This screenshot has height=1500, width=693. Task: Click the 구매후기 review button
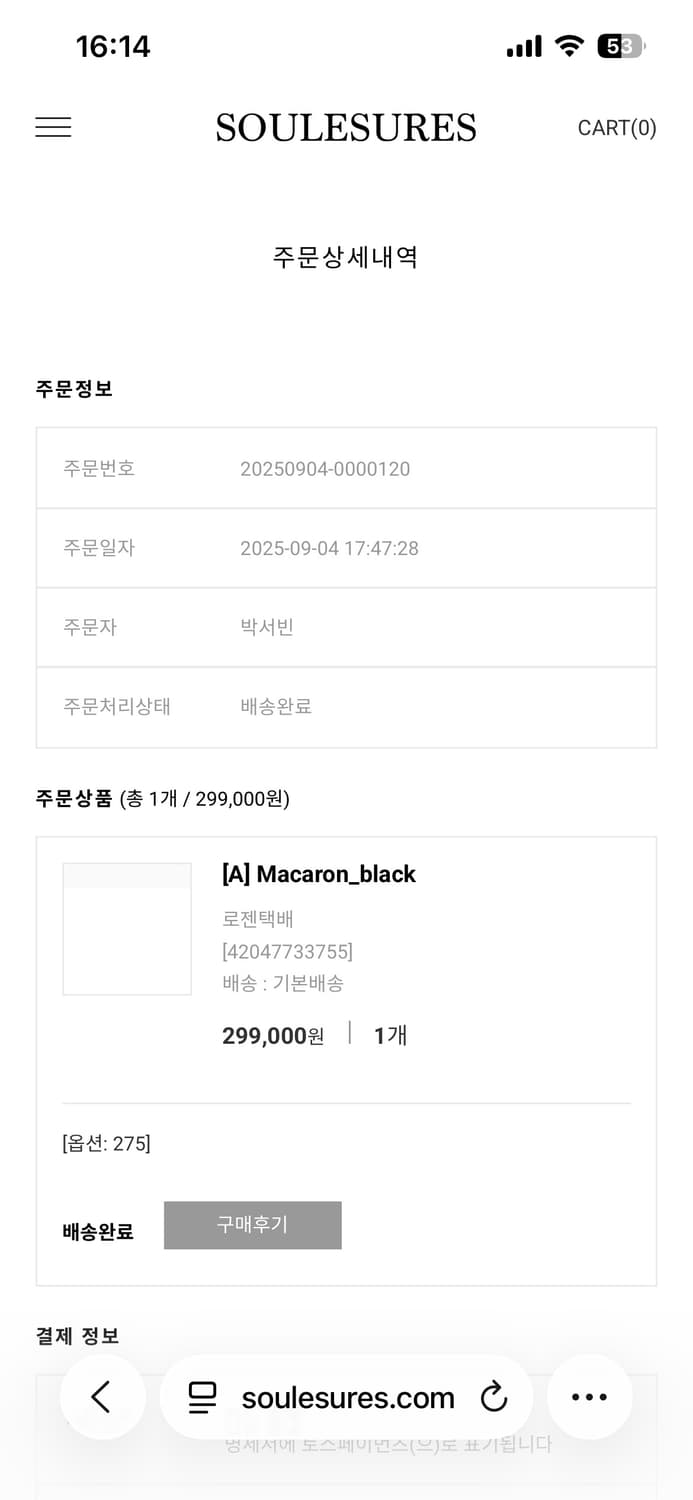click(x=252, y=1225)
